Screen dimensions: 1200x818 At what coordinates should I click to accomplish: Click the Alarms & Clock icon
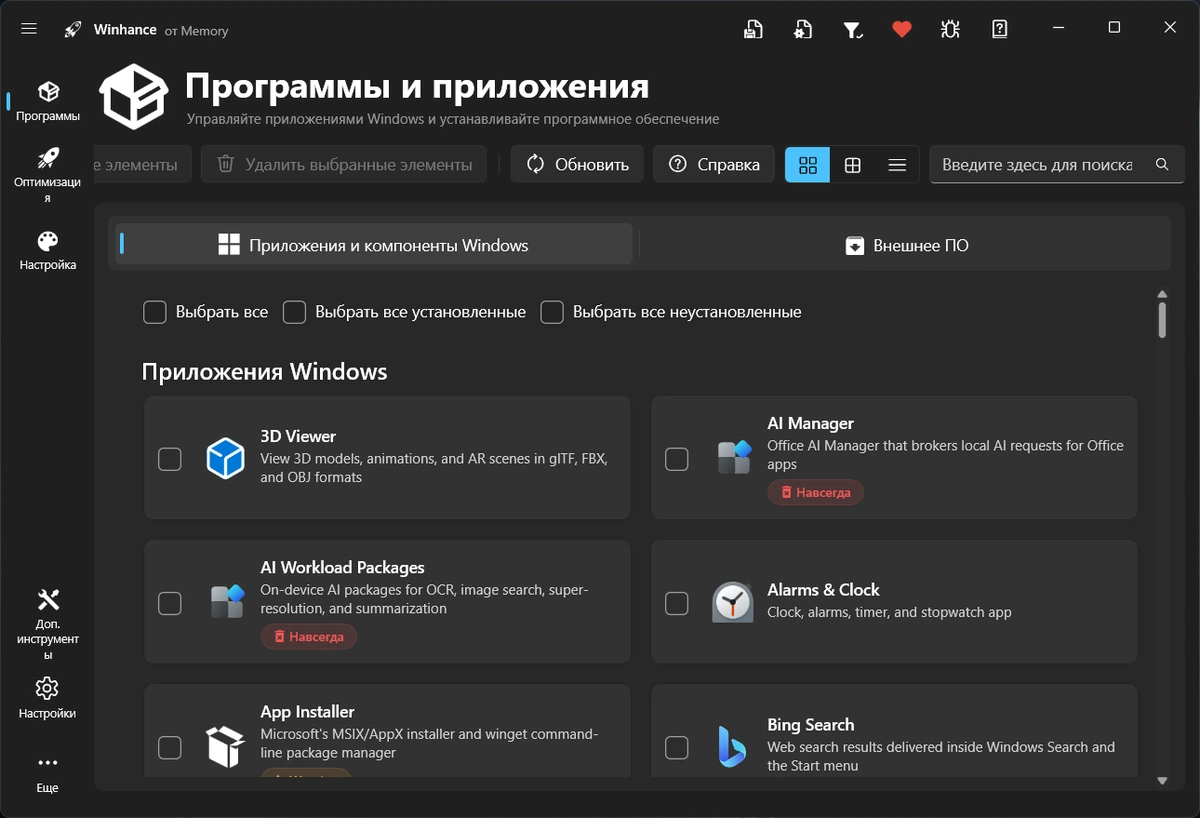point(733,602)
